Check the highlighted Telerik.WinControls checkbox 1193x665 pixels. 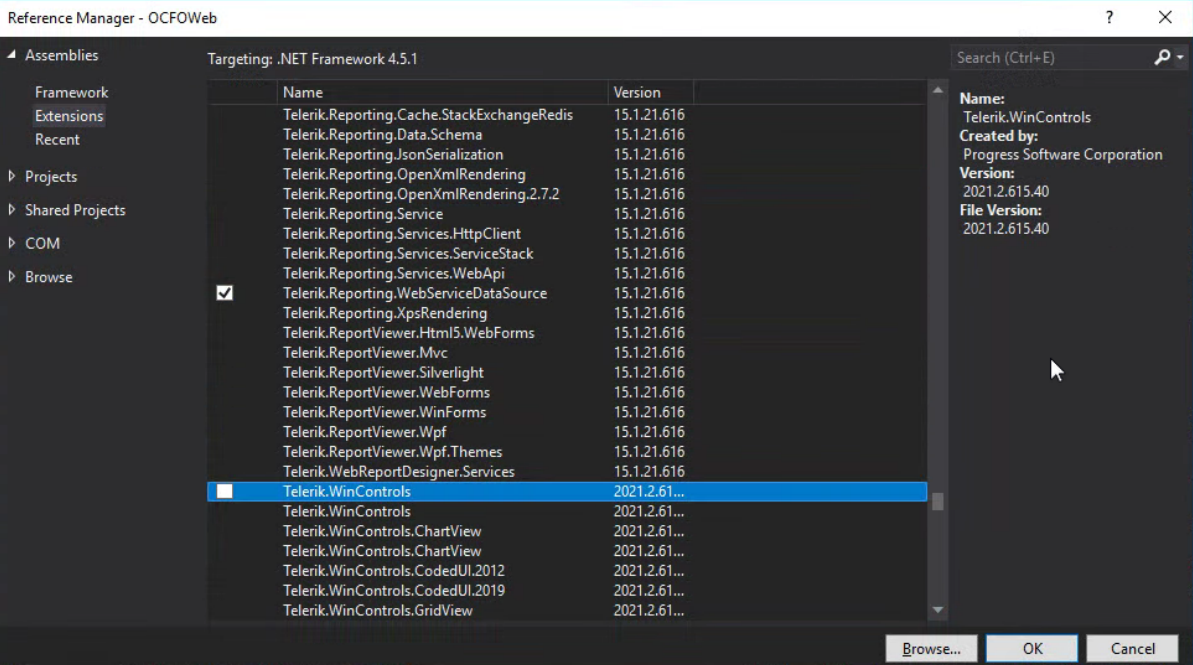224,492
